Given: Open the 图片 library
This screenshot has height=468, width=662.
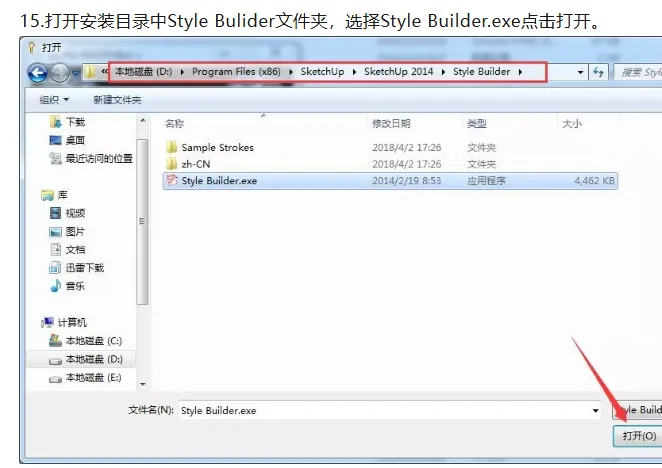Looking at the screenshot, I should (x=75, y=231).
